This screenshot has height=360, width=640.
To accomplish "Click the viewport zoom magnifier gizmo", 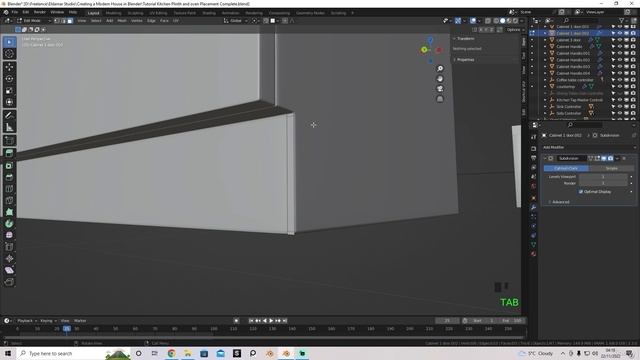I will pyautogui.click(x=440, y=69).
